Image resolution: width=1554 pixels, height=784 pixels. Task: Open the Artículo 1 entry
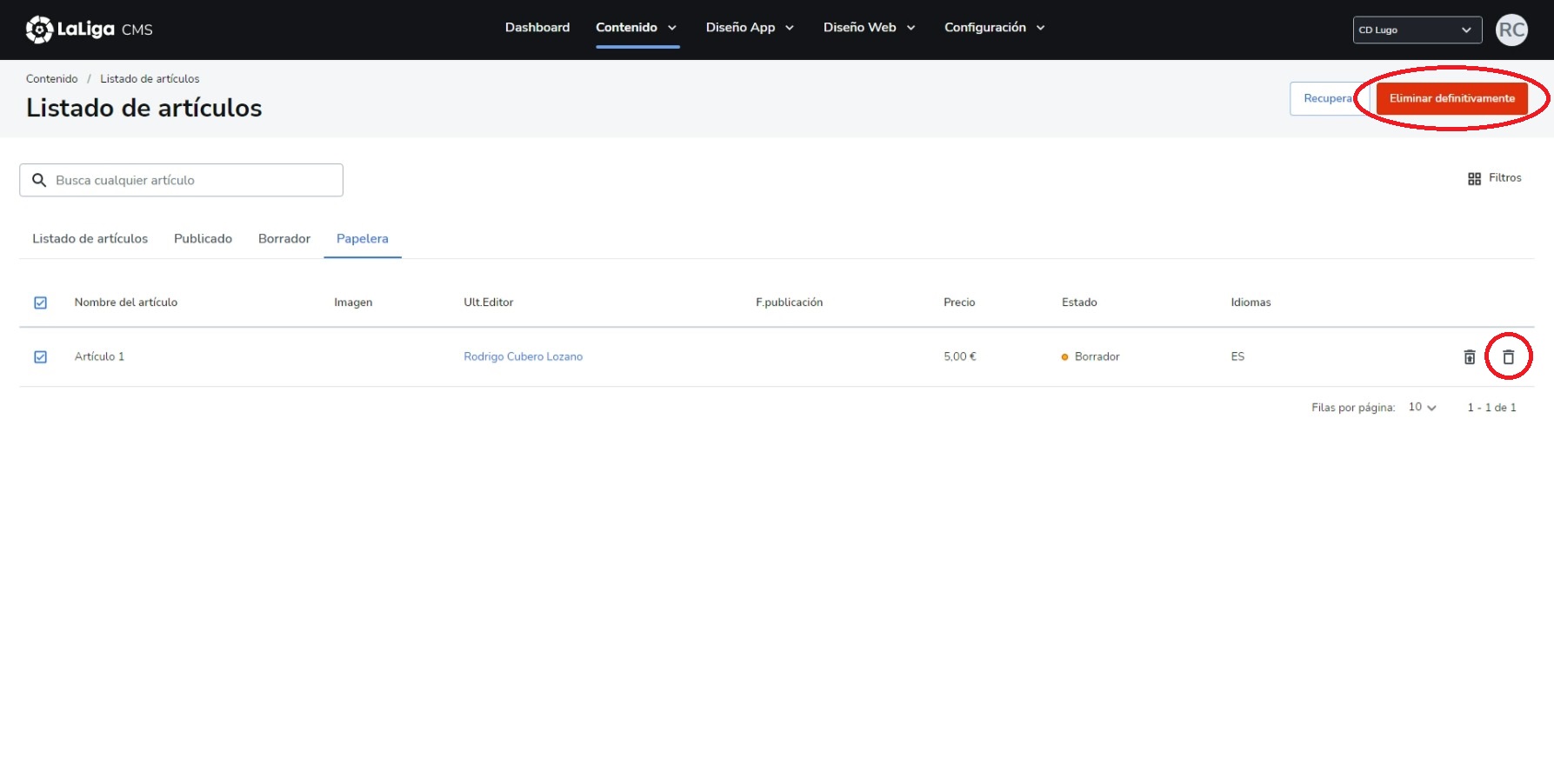coord(99,356)
